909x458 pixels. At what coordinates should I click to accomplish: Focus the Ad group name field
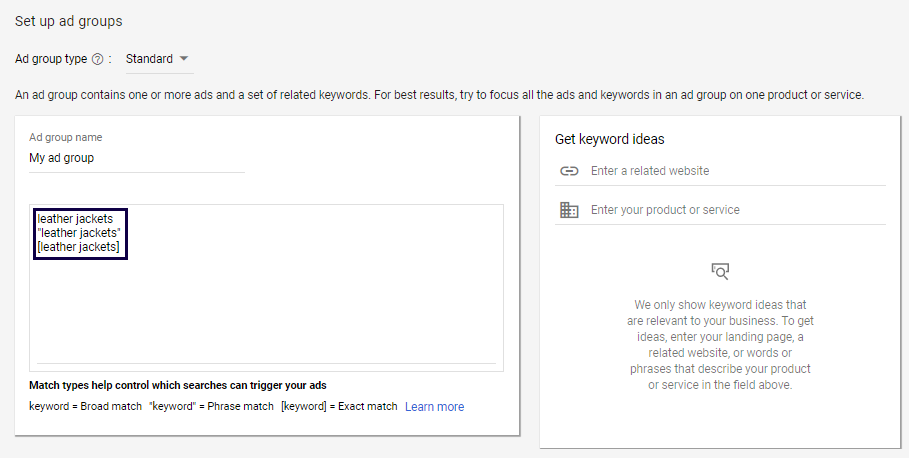click(136, 158)
